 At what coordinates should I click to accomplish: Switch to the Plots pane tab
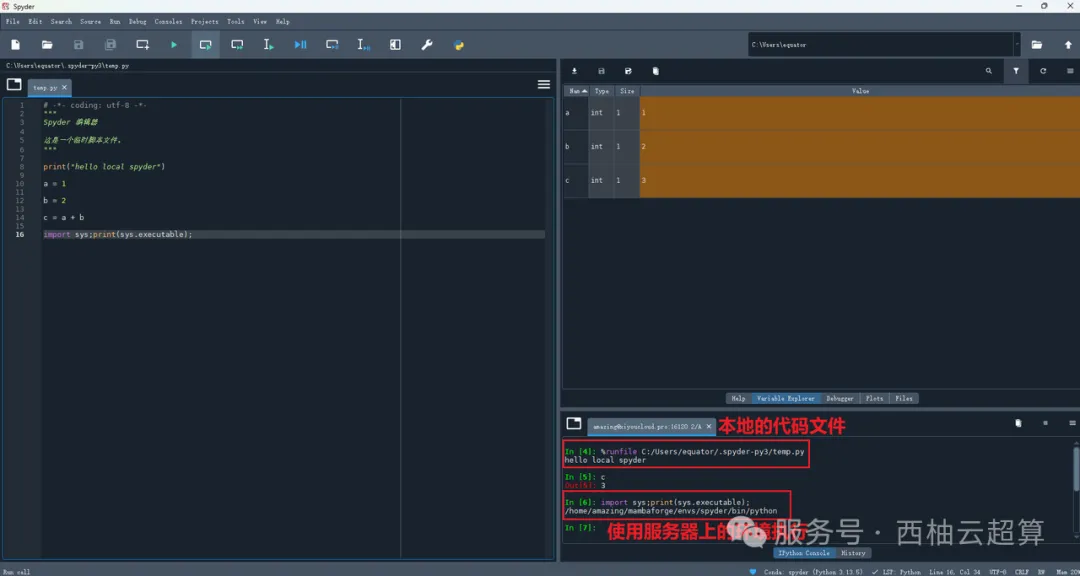874,398
